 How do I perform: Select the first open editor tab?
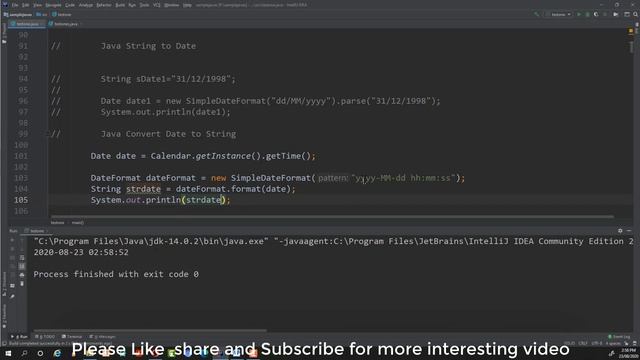tap(27, 24)
